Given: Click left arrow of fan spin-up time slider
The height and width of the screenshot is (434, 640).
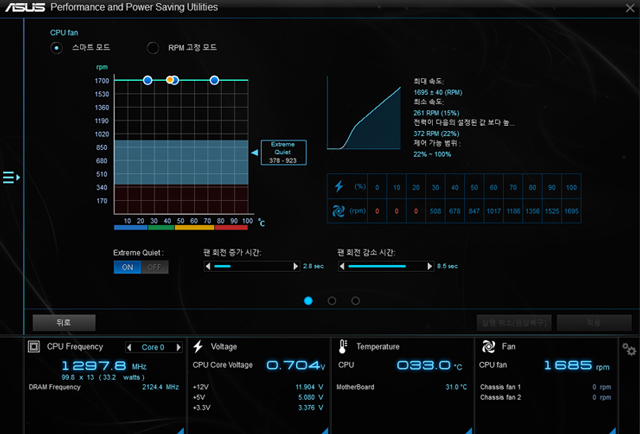Looking at the screenshot, I should 208,266.
